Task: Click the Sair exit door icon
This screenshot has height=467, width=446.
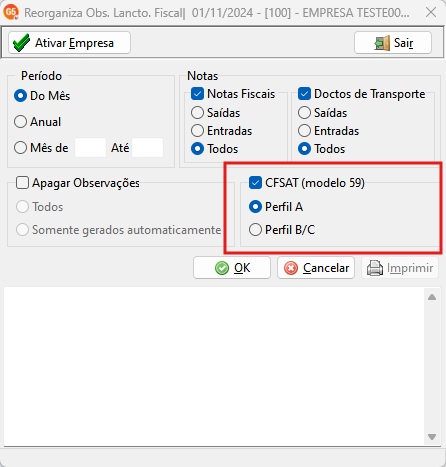Action: [382, 43]
